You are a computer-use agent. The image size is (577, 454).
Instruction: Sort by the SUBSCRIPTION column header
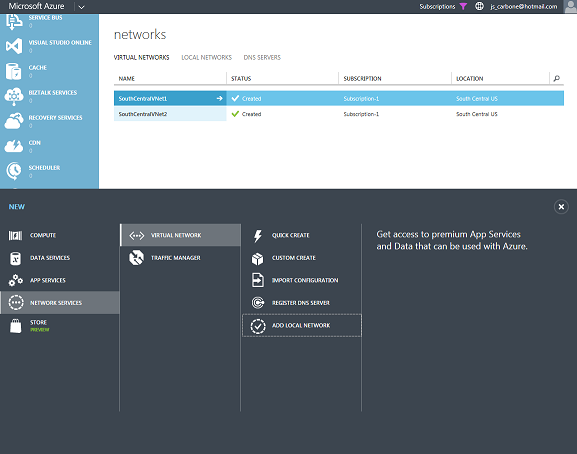click(362, 79)
